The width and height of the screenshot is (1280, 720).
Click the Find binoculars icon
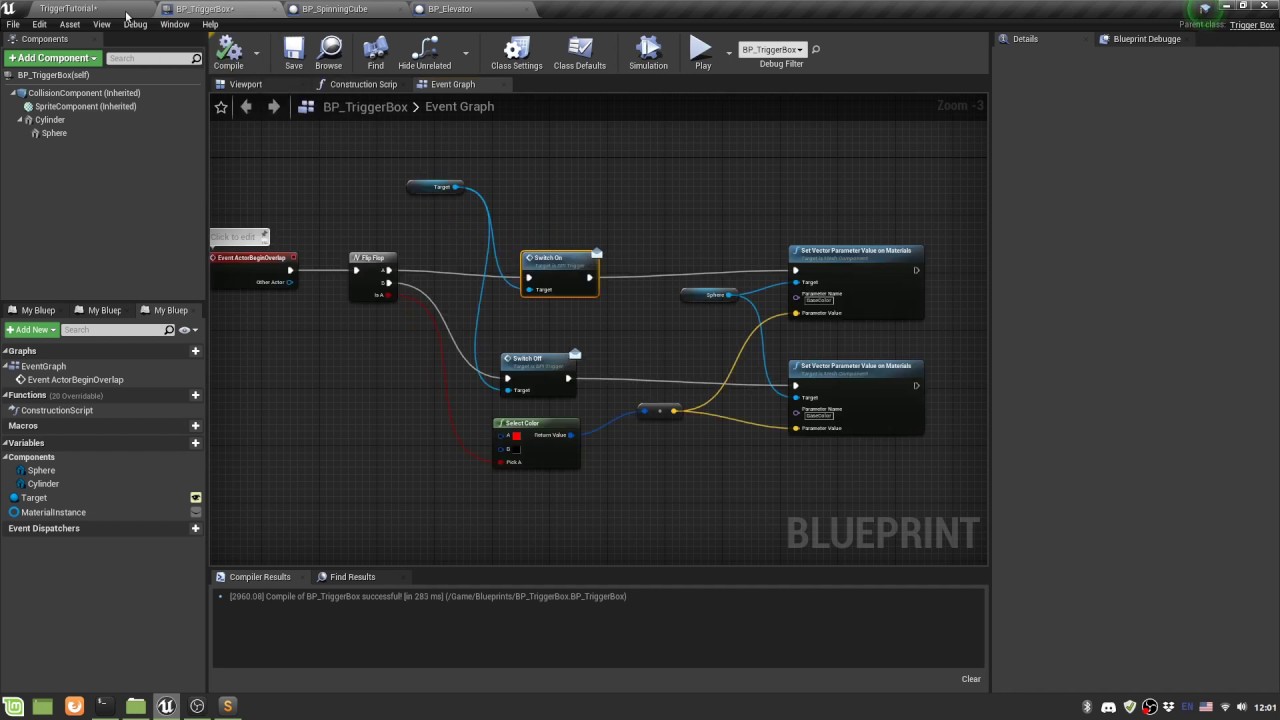[376, 50]
